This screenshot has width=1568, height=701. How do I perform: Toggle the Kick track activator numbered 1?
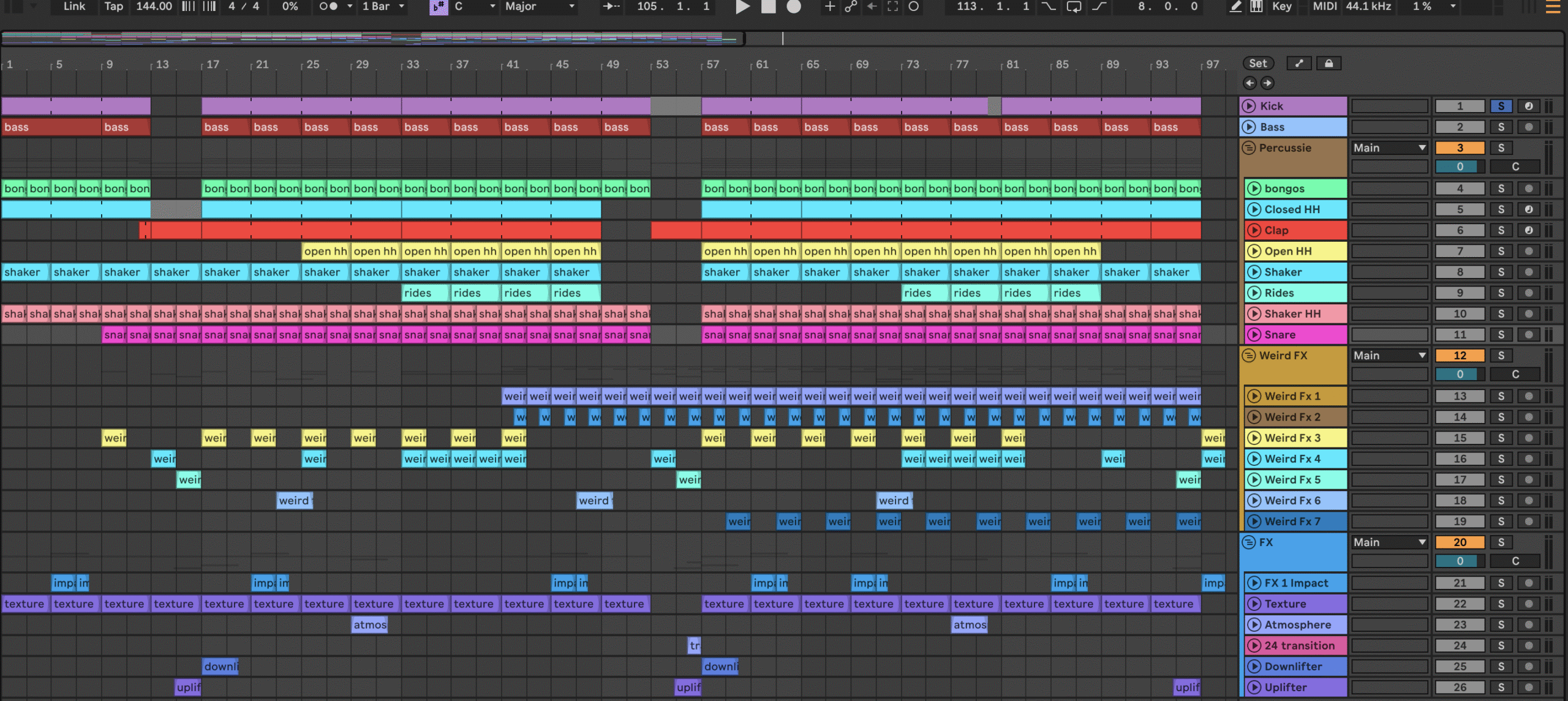(1460, 106)
